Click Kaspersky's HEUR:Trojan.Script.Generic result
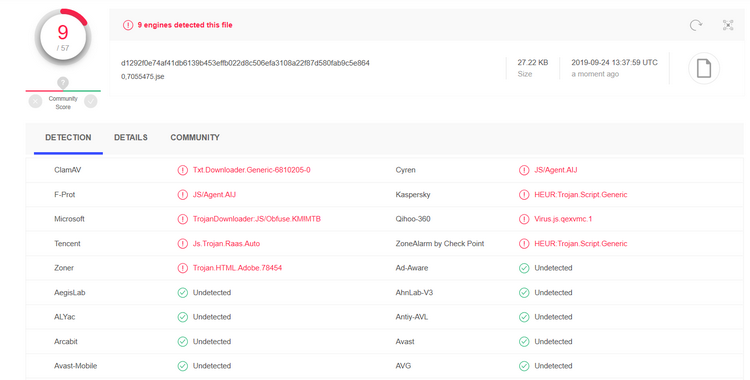This screenshot has height=380, width=750. click(x=581, y=195)
